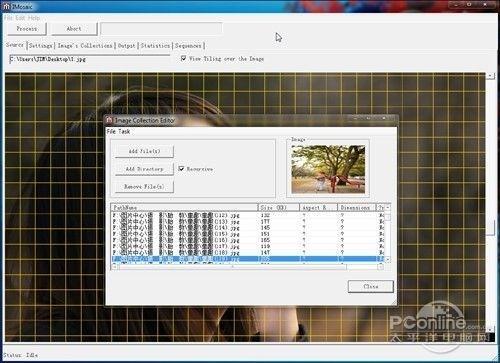
Task: Click the Add Directory button
Action: 144,169
